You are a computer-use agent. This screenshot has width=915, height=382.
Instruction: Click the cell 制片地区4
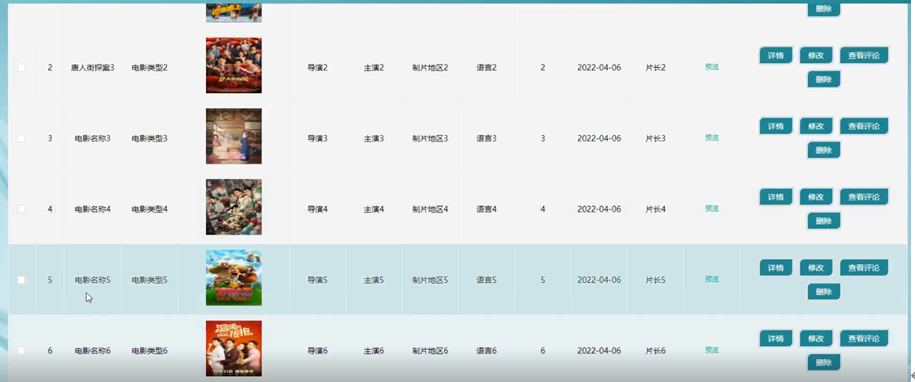(430, 209)
